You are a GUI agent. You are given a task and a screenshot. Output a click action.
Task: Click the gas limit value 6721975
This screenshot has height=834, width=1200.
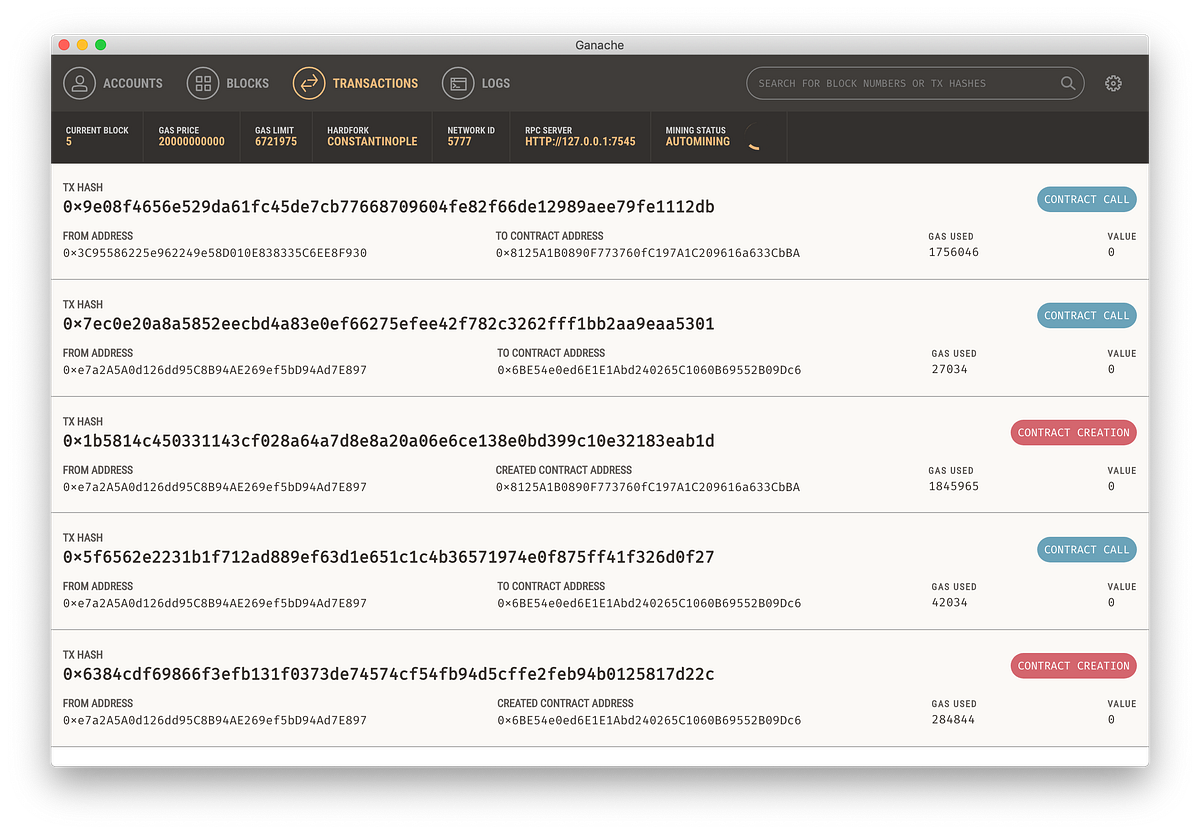(276, 142)
